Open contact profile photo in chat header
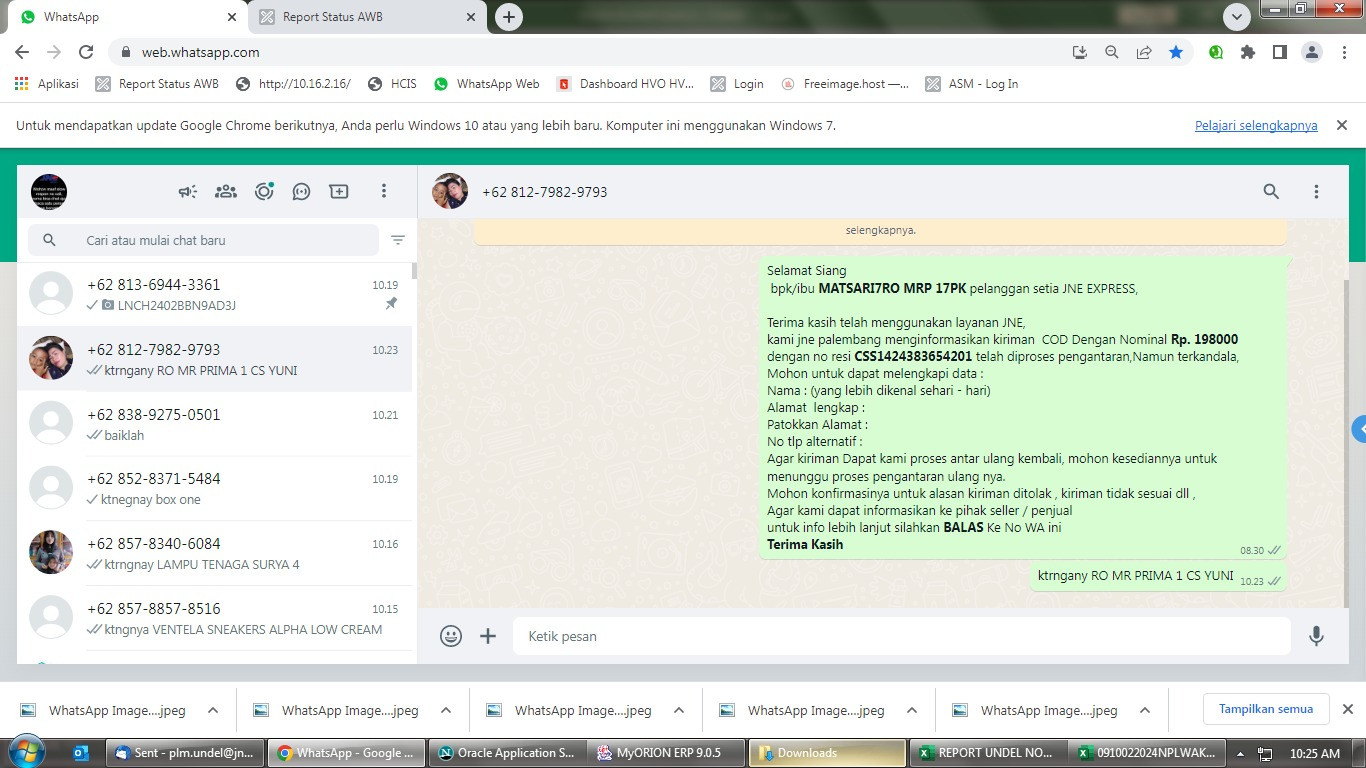This screenshot has width=1366, height=768. pos(450,191)
